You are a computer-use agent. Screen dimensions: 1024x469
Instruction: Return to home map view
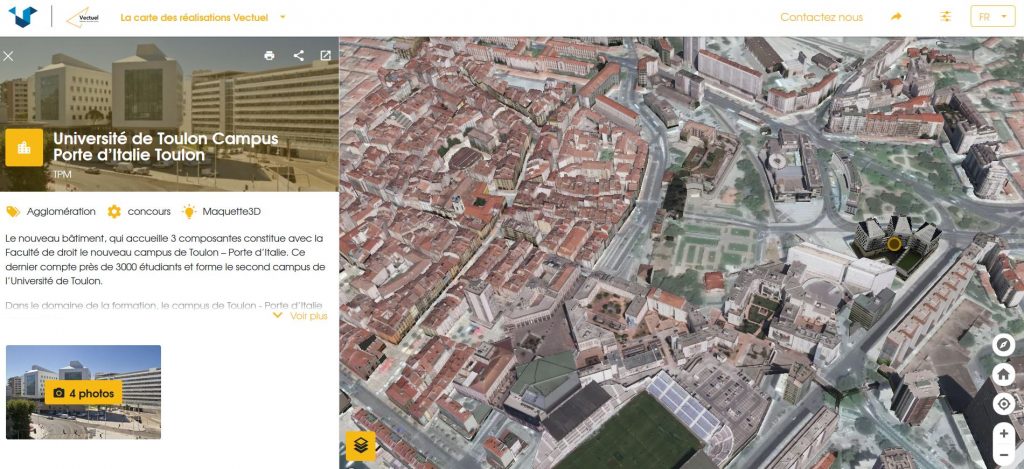coord(1003,375)
